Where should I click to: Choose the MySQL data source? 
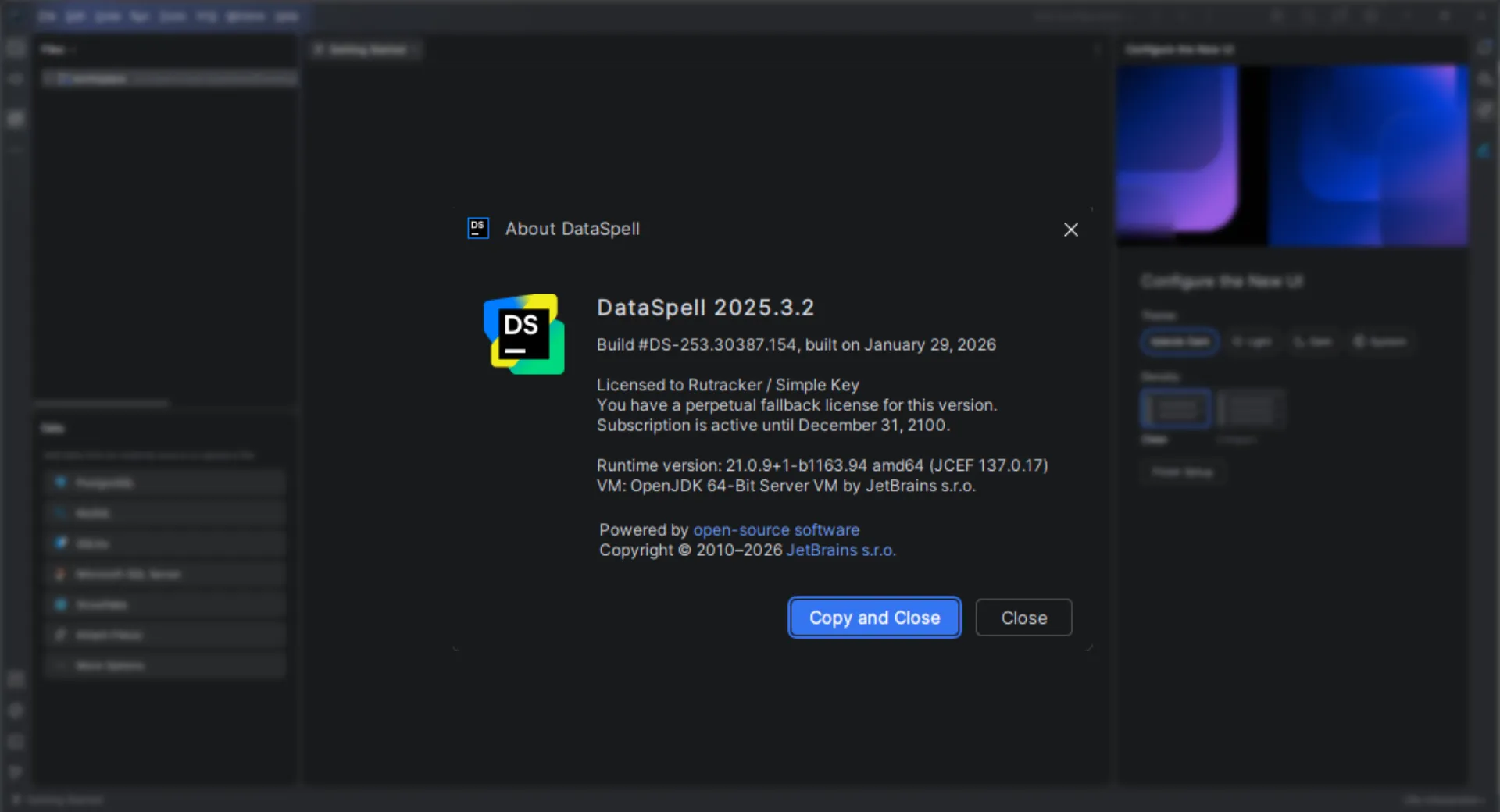(166, 514)
